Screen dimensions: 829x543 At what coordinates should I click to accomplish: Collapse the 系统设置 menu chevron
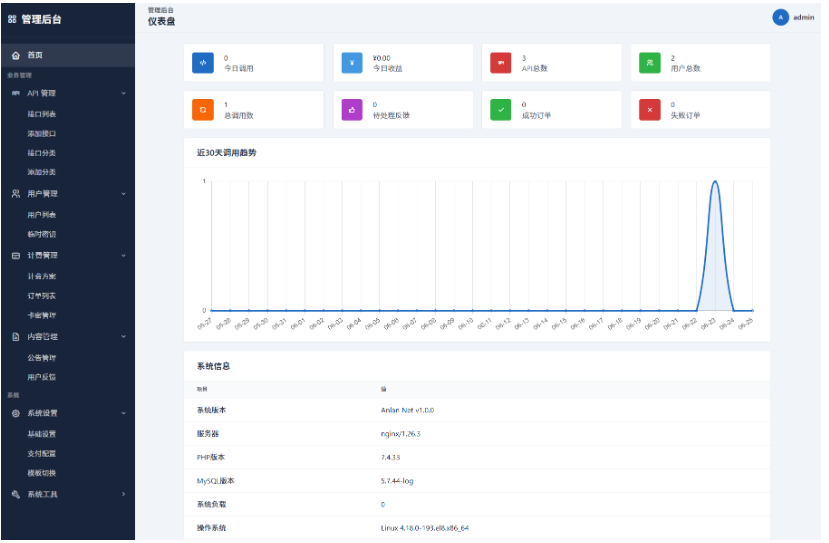(124, 413)
